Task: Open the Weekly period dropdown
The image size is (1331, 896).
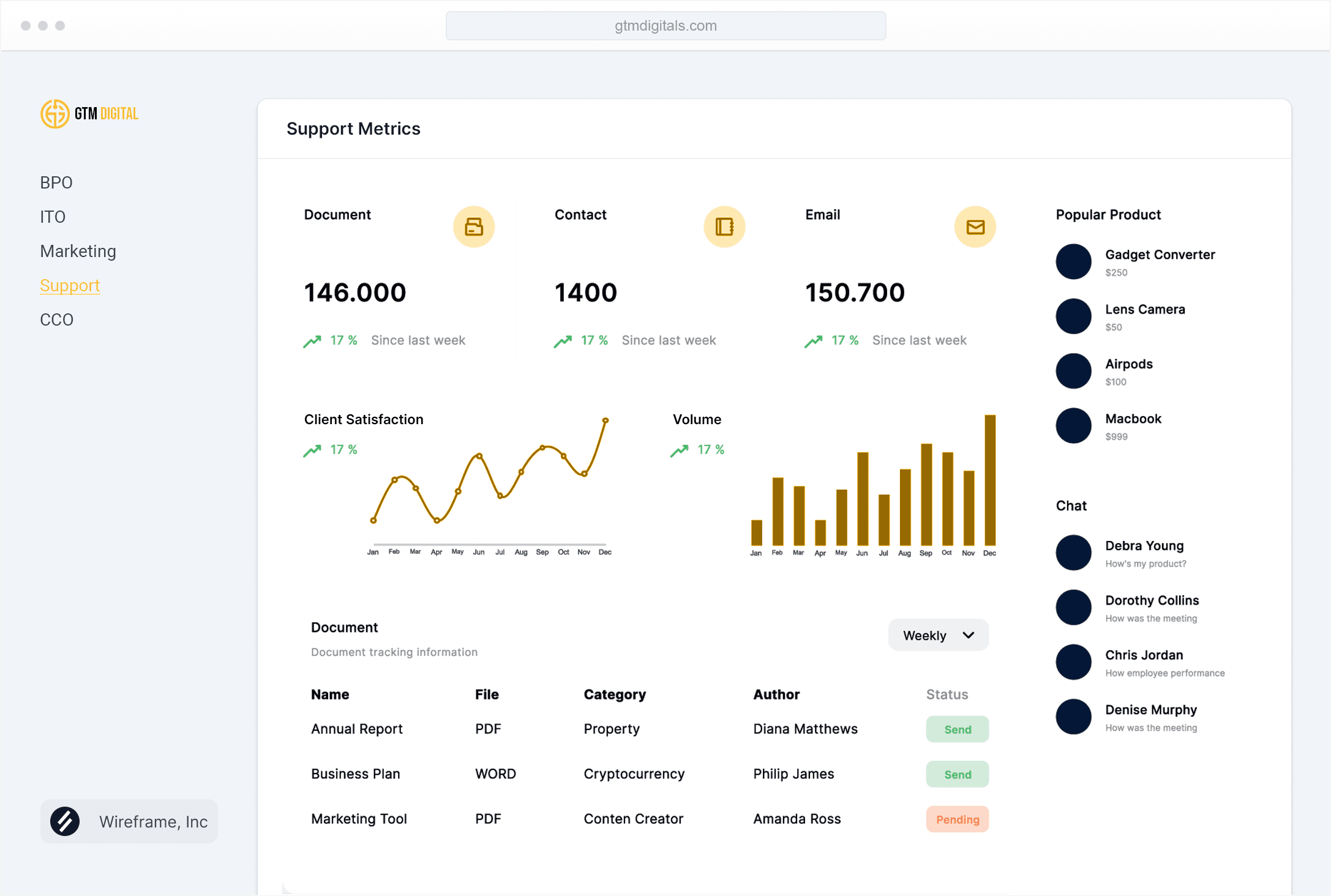Action: pos(937,635)
